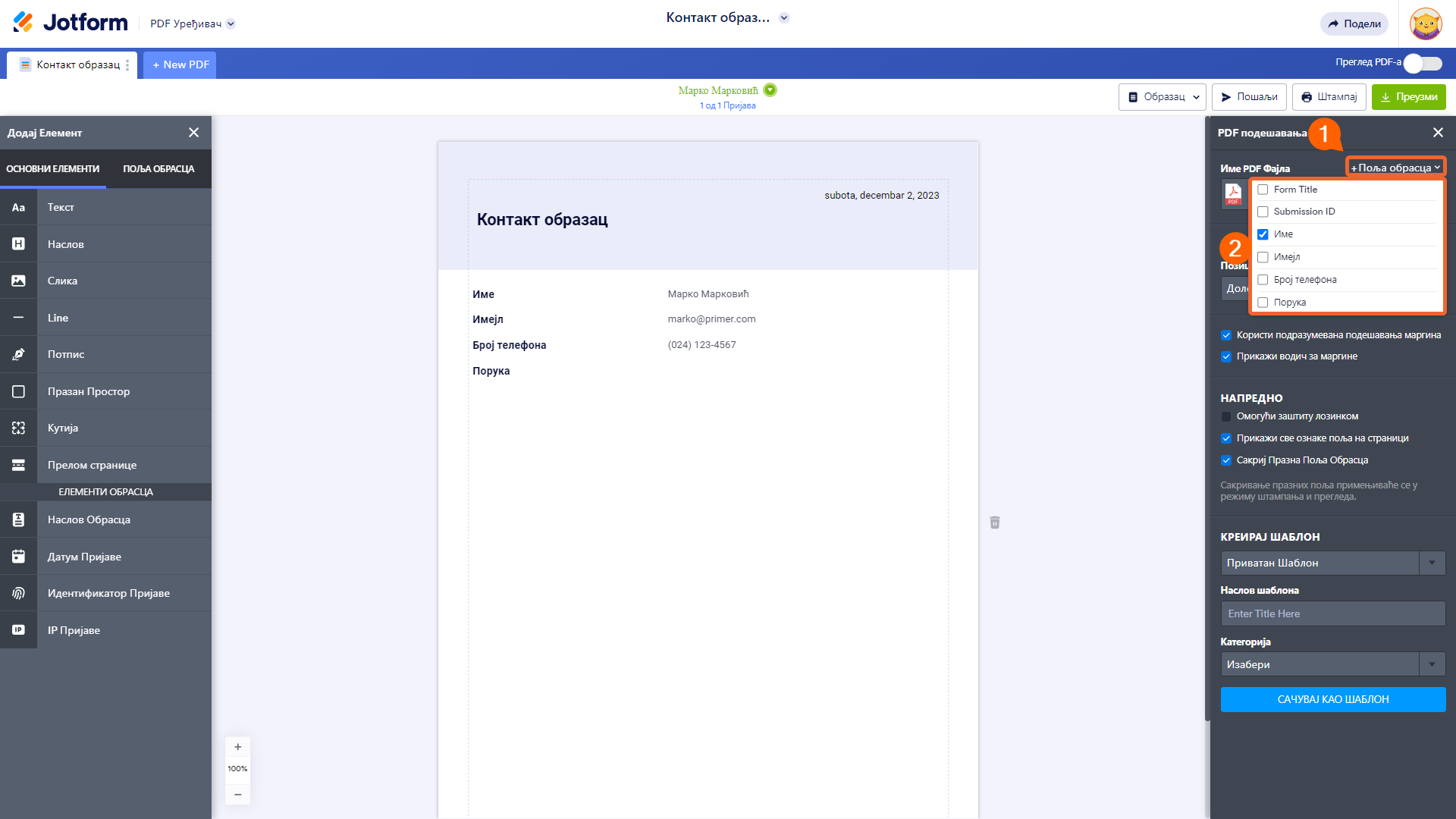Click the trash delete icon beside page
The height and width of the screenshot is (819, 1456).
(995, 522)
